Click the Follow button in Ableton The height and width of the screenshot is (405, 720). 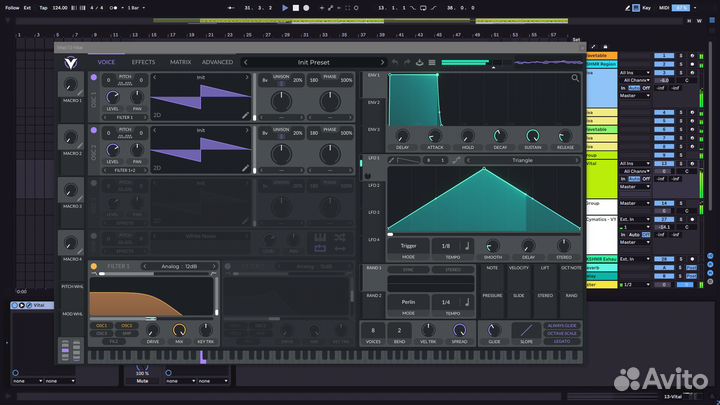coord(12,8)
